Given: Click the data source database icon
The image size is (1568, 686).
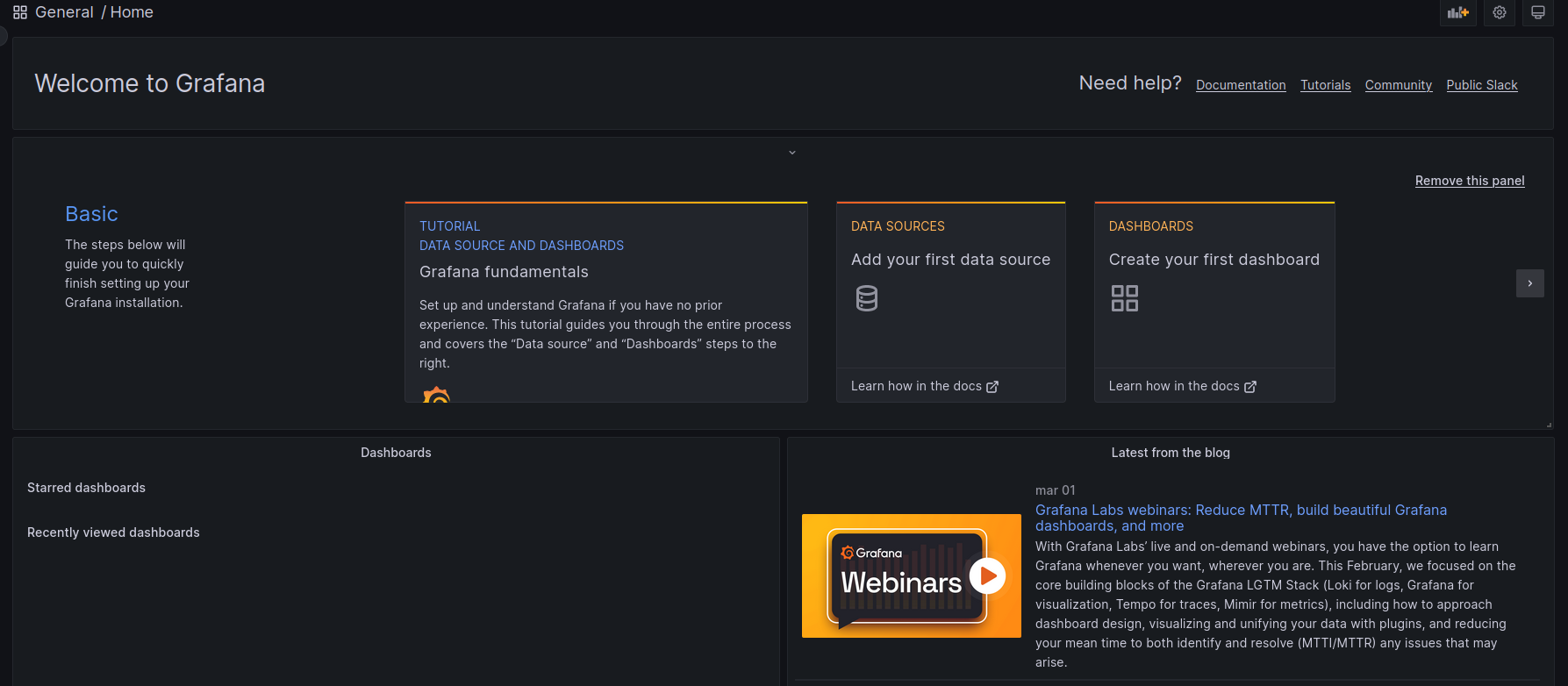Looking at the screenshot, I should (x=867, y=298).
